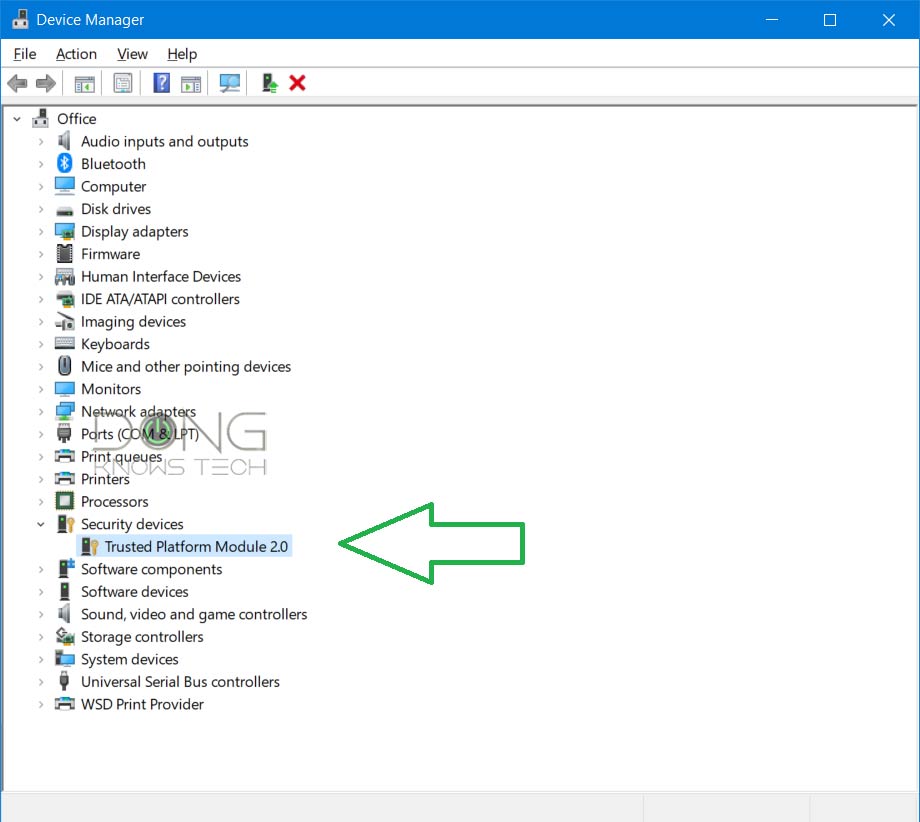Click the Keyboards category icon
This screenshot has width=920, height=822.
[x=65, y=343]
